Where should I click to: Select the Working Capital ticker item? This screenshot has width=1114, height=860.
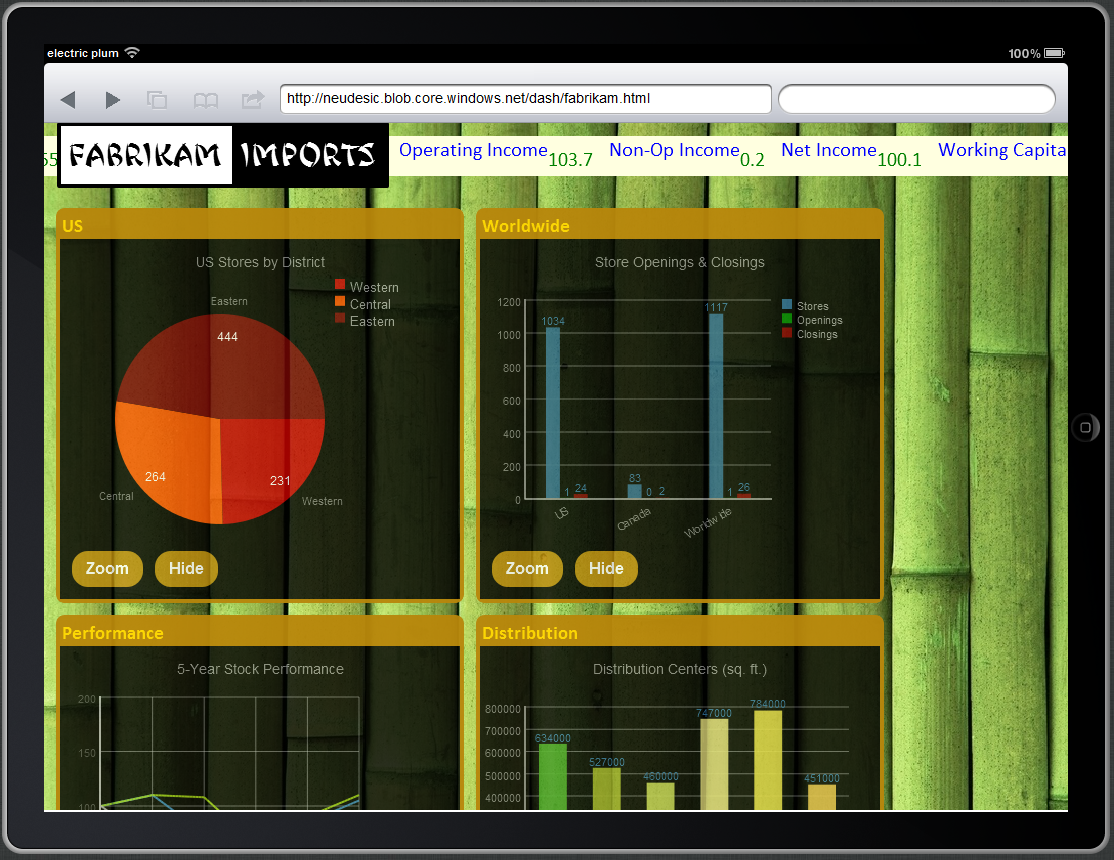pyautogui.click(x=1002, y=150)
